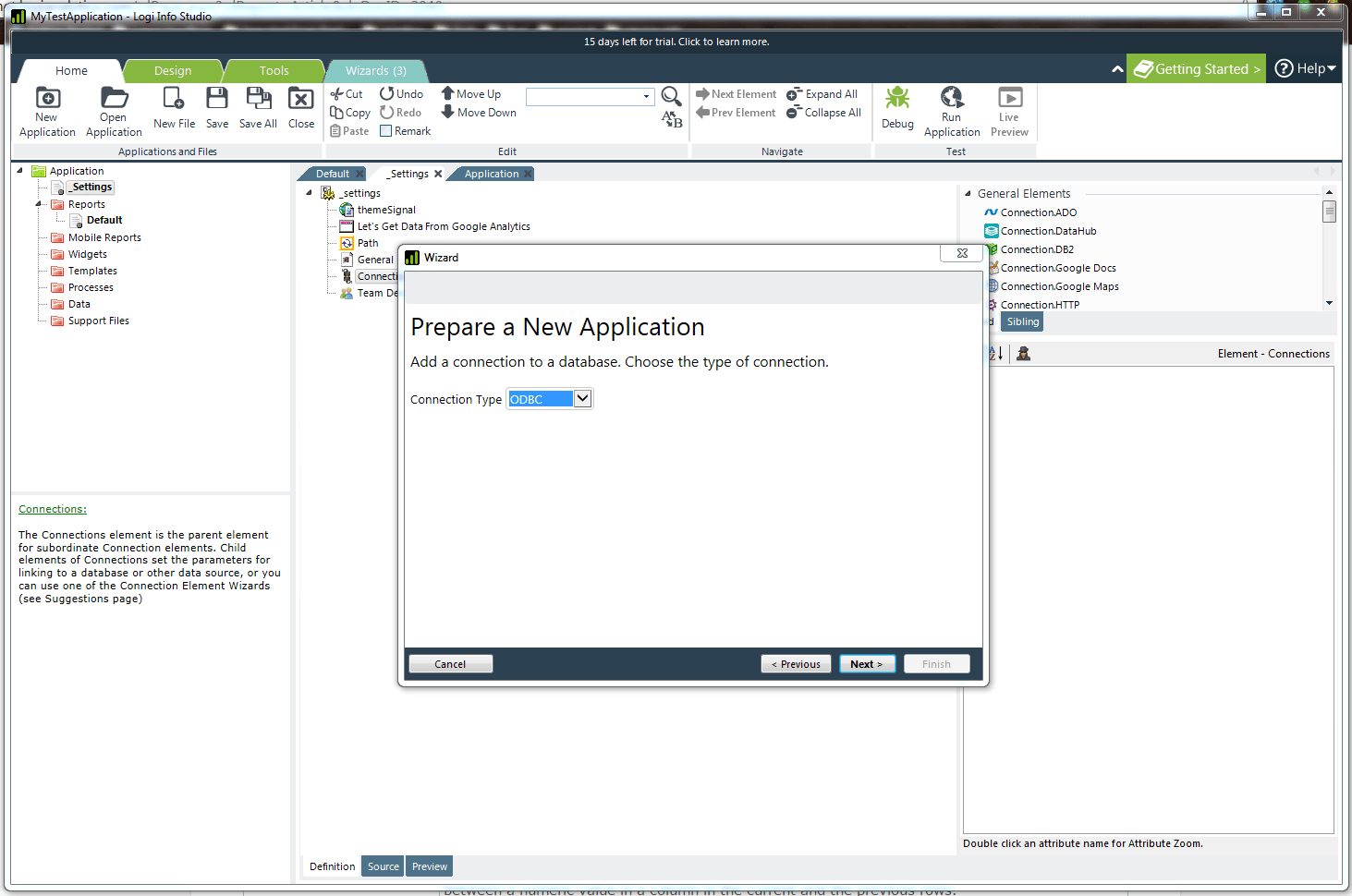
Task: Open the Connection Type dropdown
Action: pos(582,399)
